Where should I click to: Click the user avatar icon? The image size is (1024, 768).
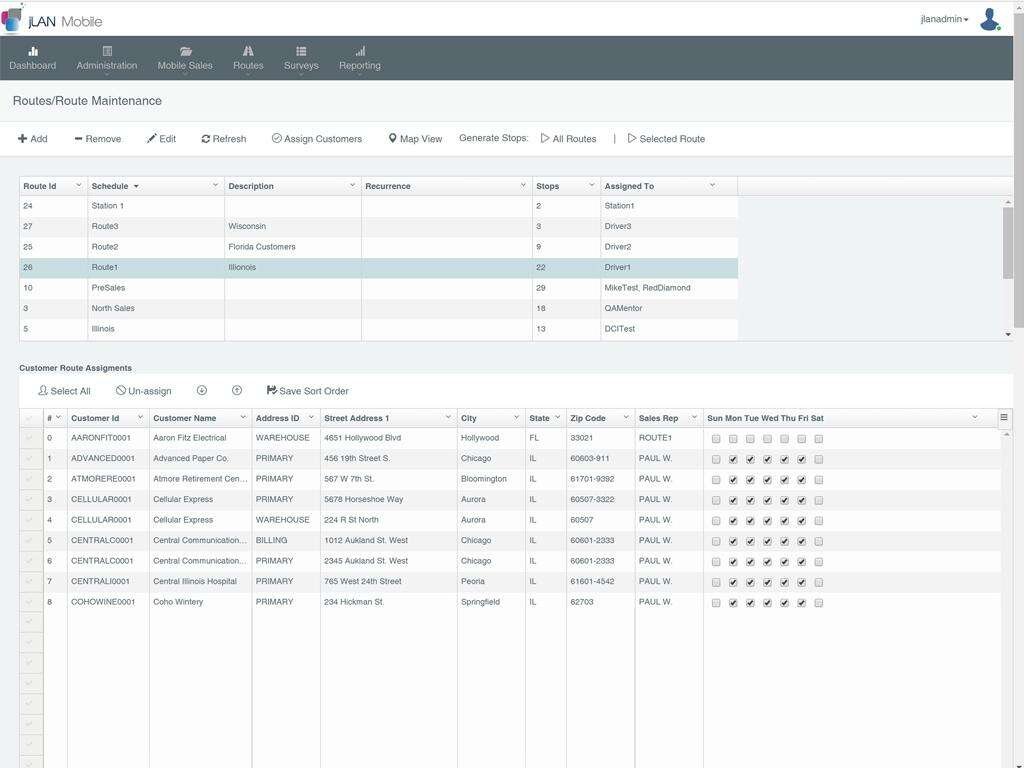(x=990, y=20)
